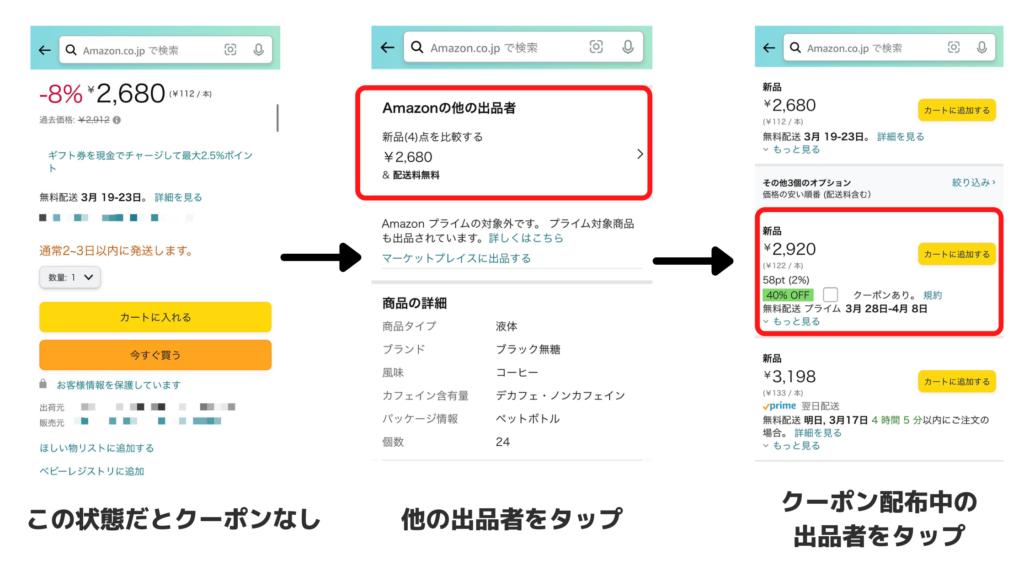Click info icon beside past price ¥2,912
Image resolution: width=1024 pixels, height=576 pixels.
tap(117, 120)
